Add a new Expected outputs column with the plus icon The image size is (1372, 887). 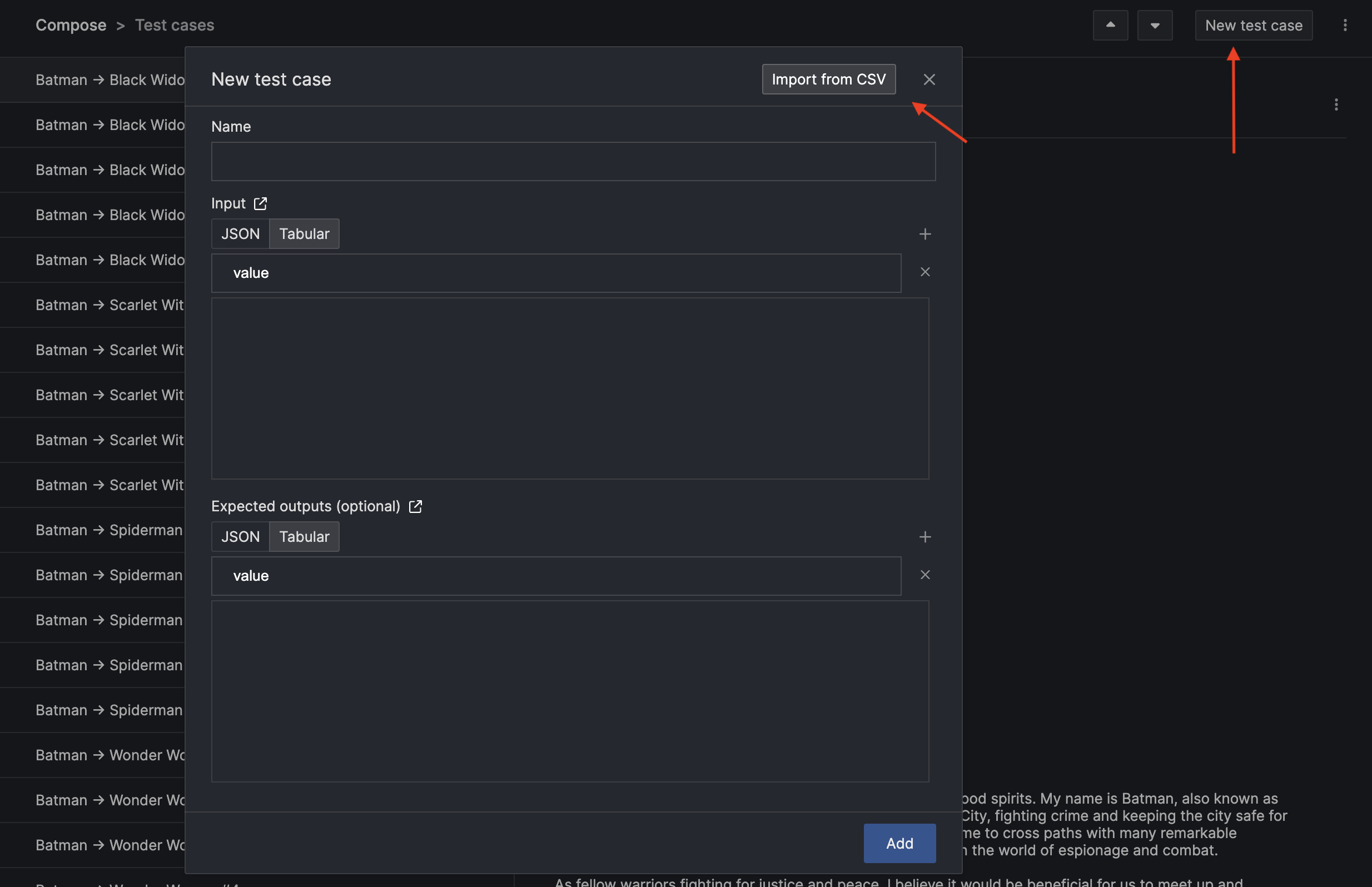(x=925, y=536)
